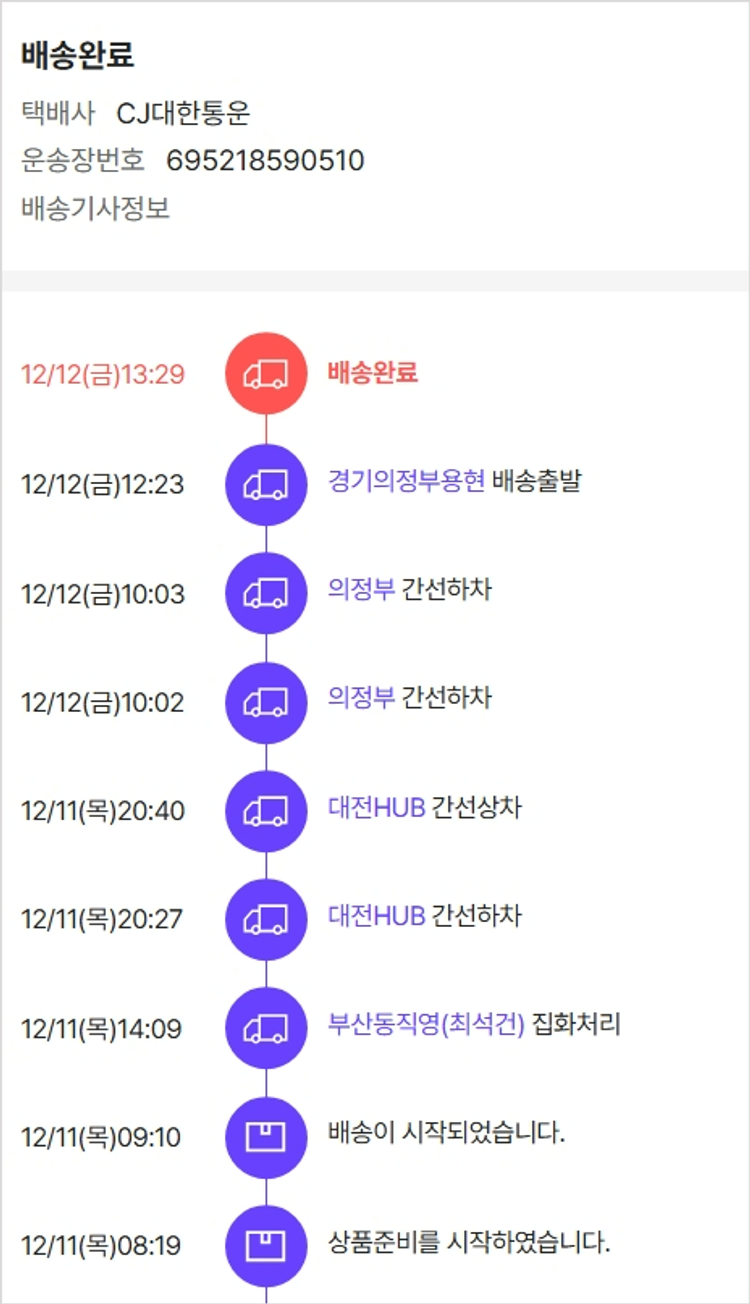Select the tracking number 695218590510
750x1304 pixels.
pos(265,161)
